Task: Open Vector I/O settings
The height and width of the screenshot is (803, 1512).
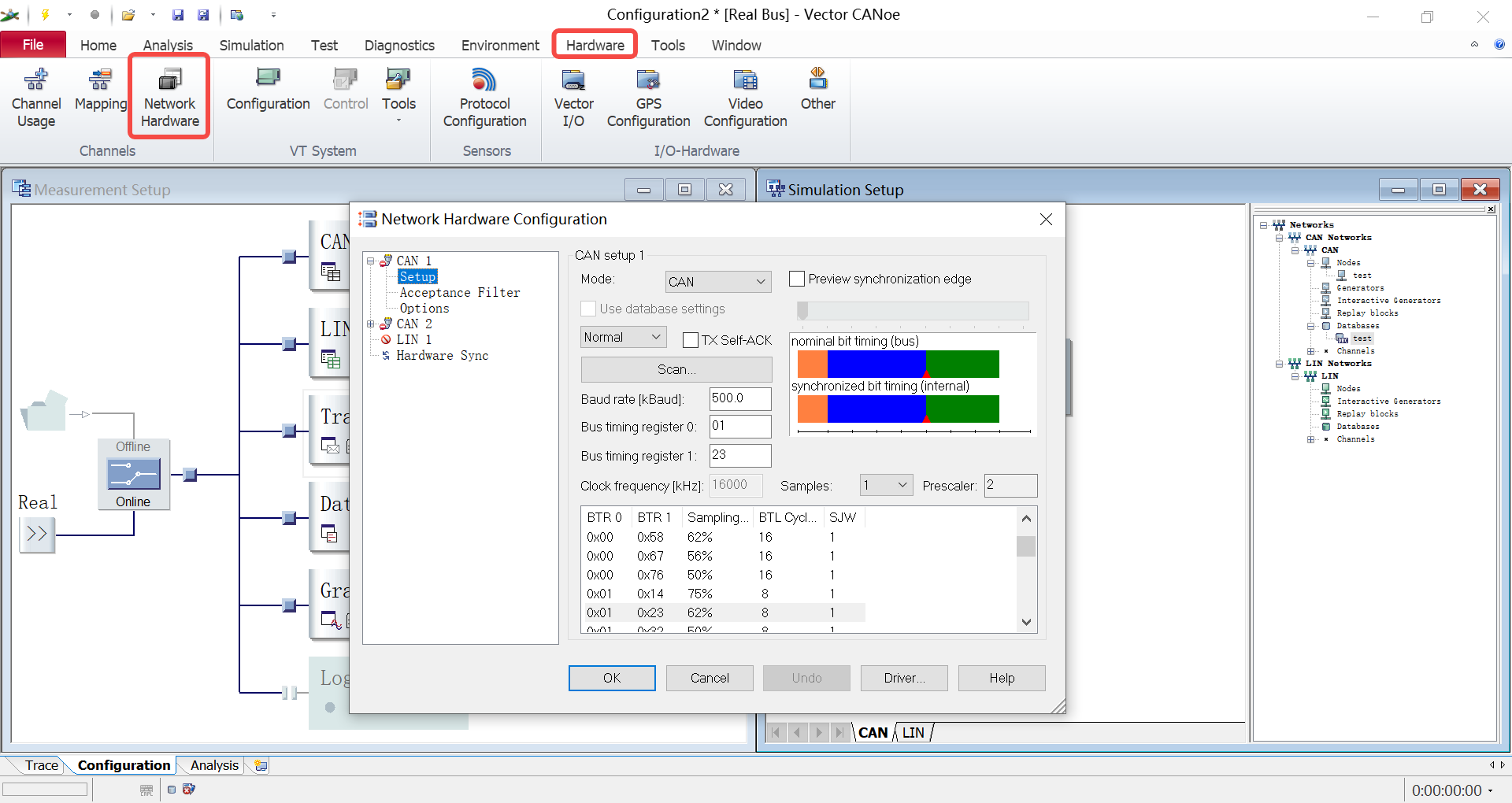Action: pyautogui.click(x=573, y=98)
